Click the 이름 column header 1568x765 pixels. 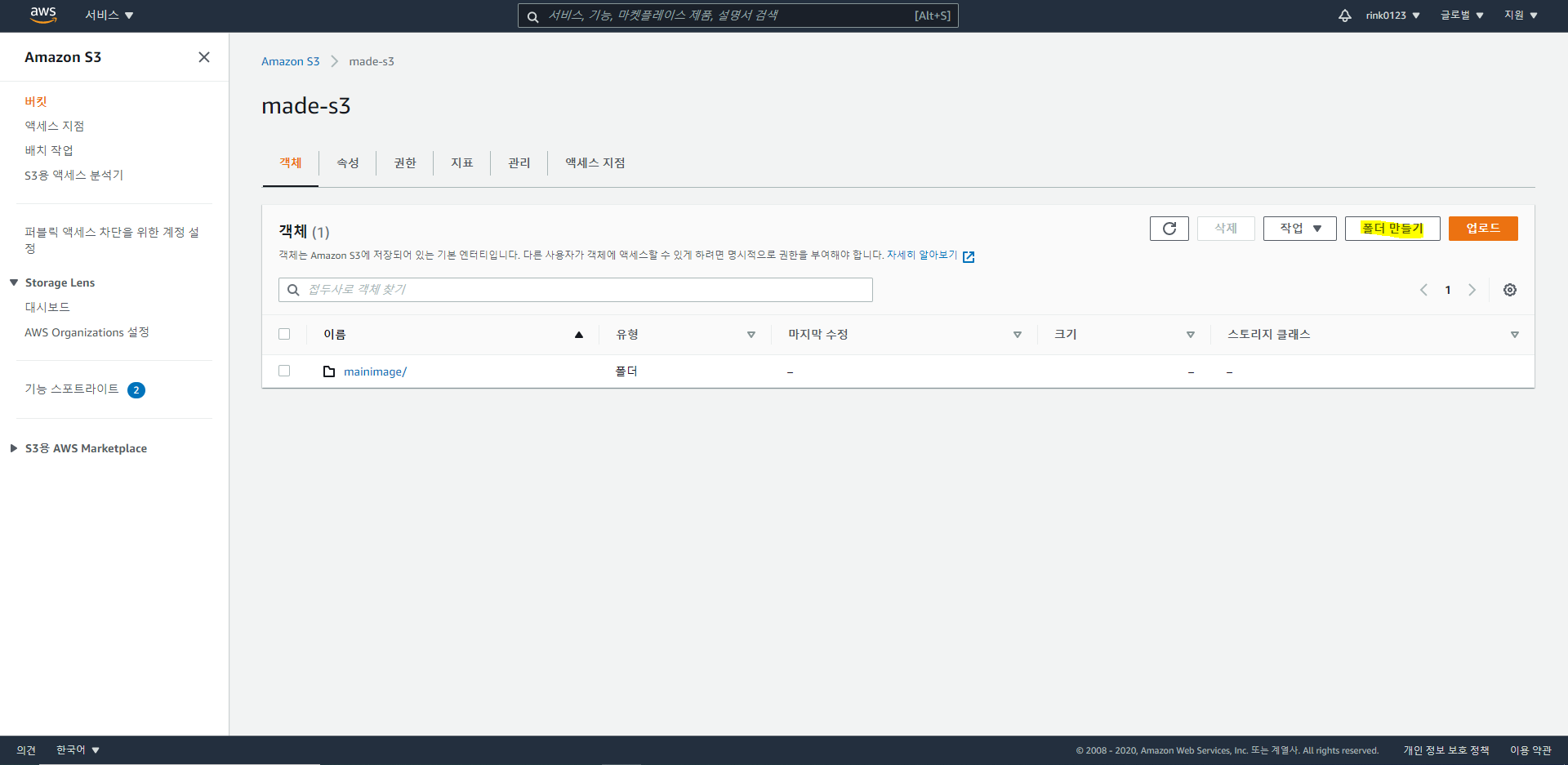pos(335,335)
